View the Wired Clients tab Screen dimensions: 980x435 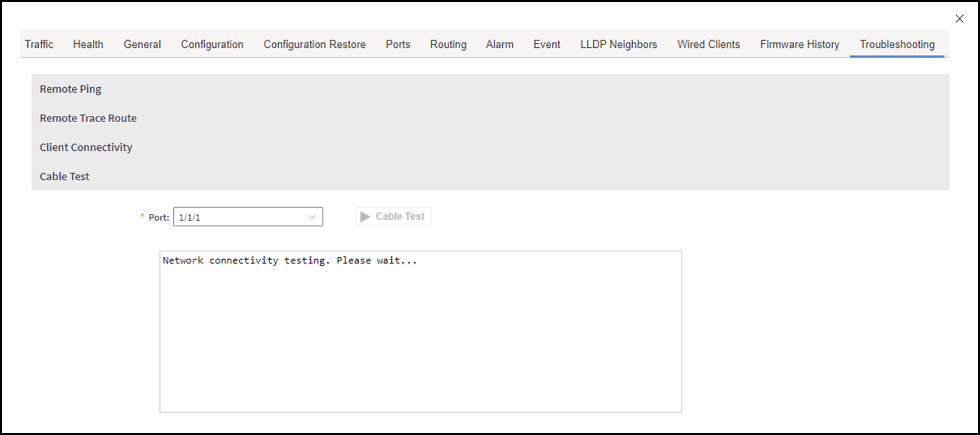point(709,44)
